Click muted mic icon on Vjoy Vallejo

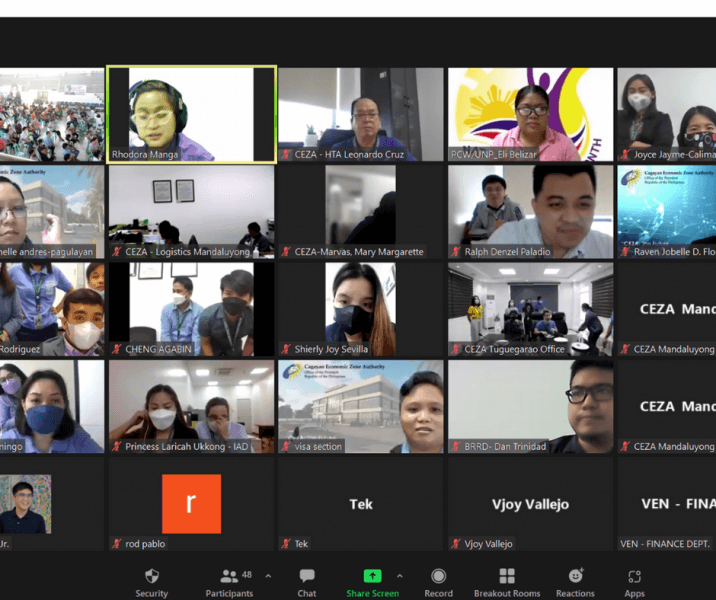pos(456,543)
